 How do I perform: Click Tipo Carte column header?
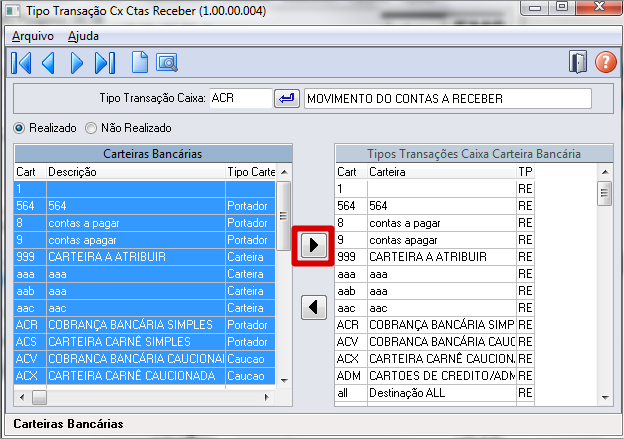(x=250, y=172)
